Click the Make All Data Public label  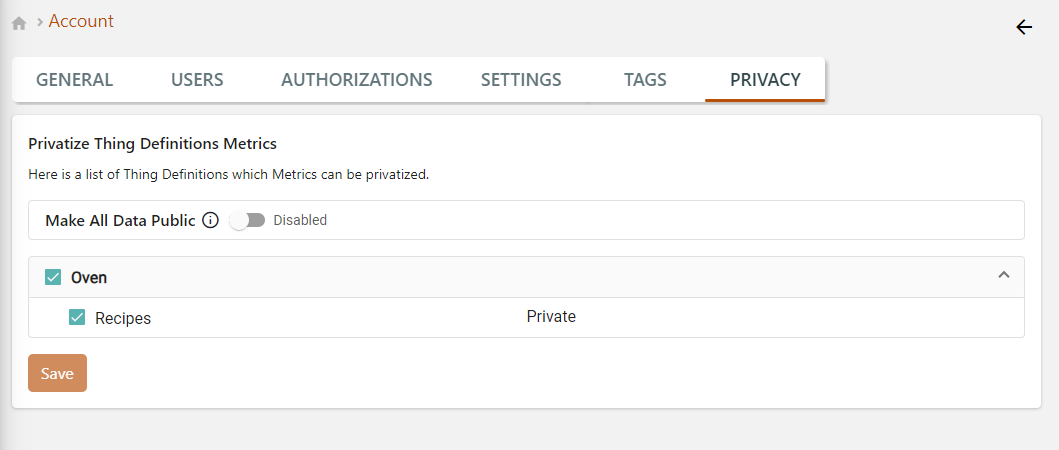tap(120, 220)
